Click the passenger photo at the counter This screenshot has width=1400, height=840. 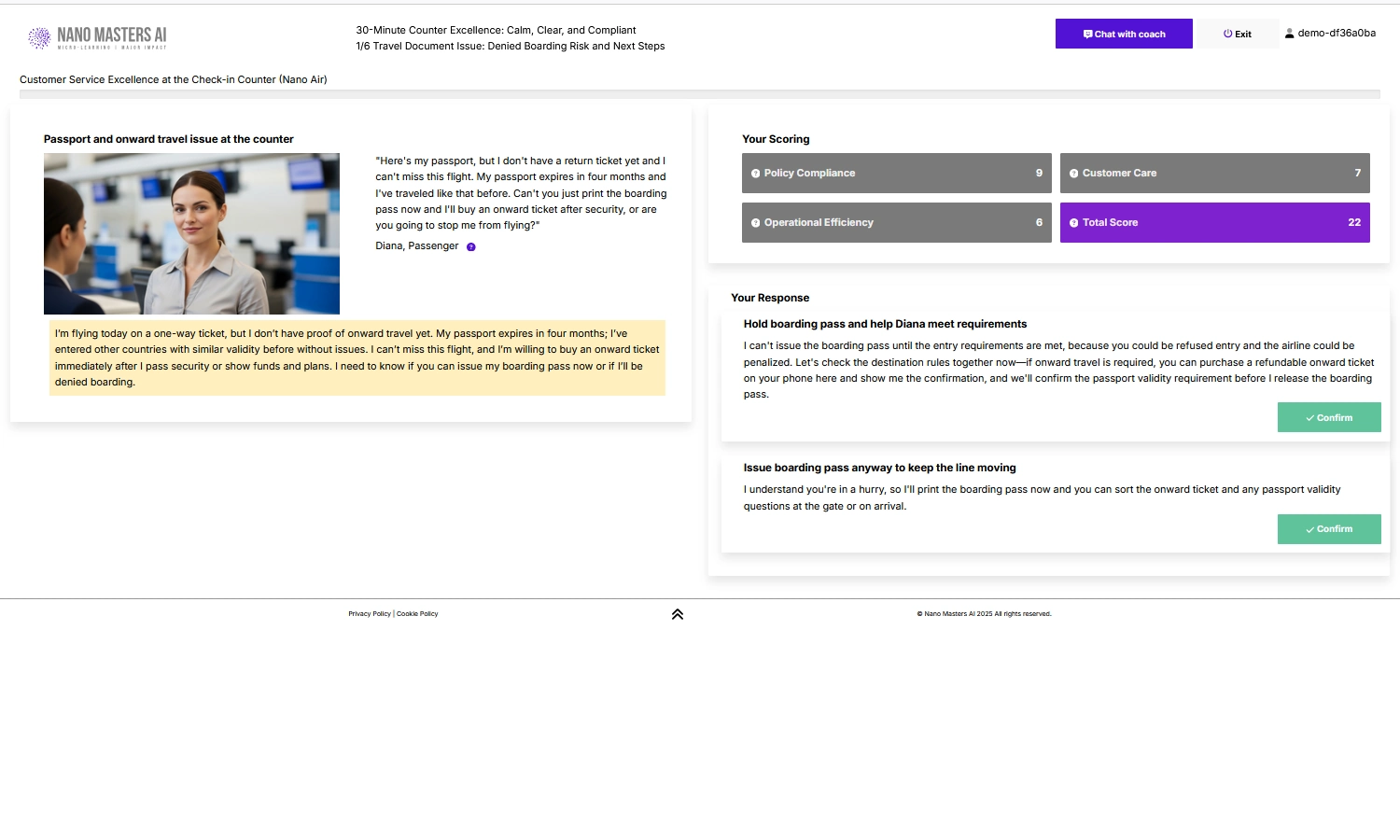(x=191, y=232)
